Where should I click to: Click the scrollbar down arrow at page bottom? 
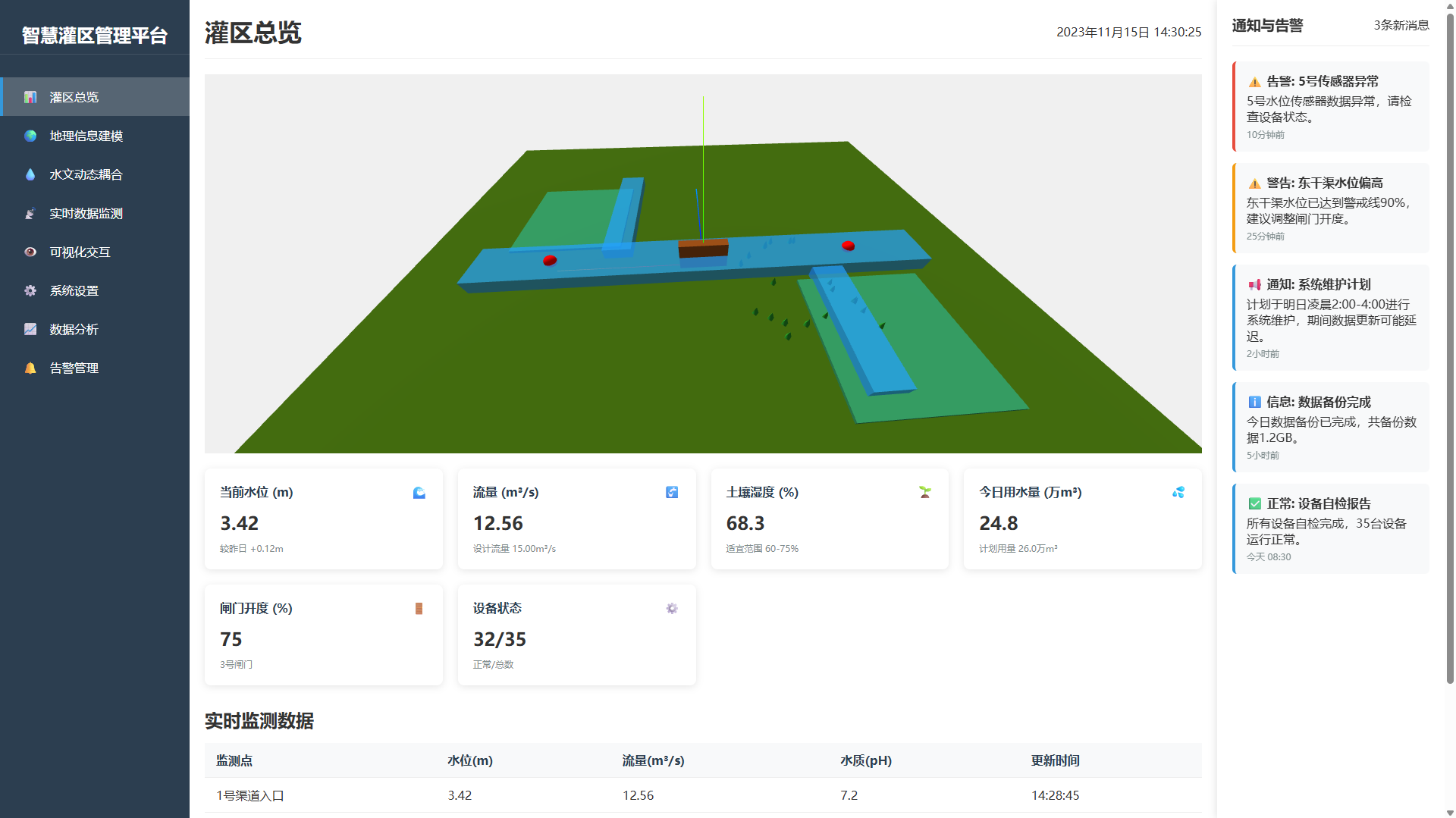coord(1450,813)
